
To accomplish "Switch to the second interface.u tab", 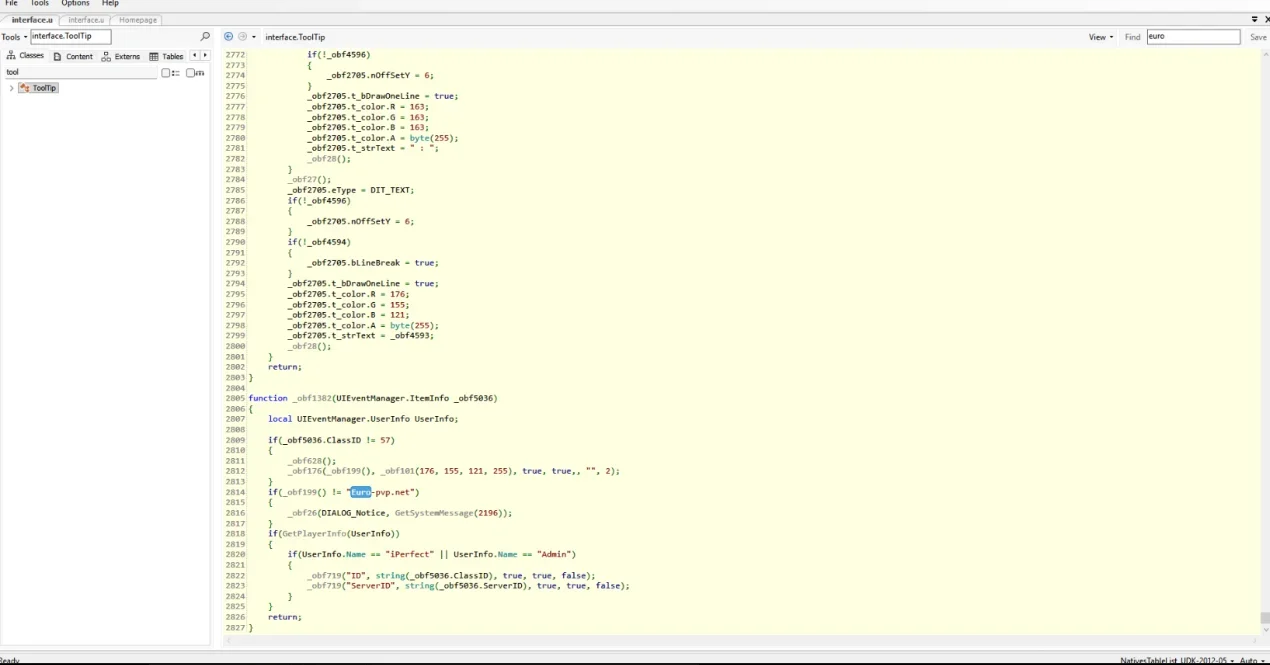I will [x=86, y=20].
